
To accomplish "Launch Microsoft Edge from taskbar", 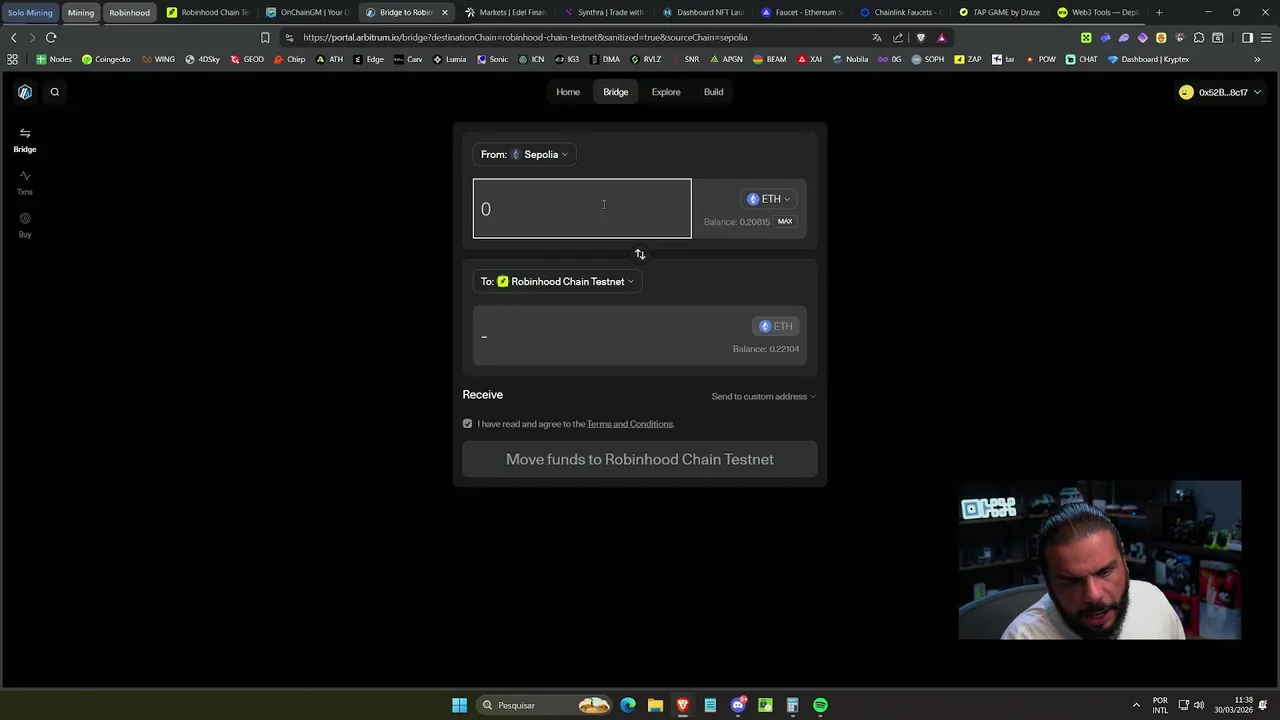I will tap(628, 705).
